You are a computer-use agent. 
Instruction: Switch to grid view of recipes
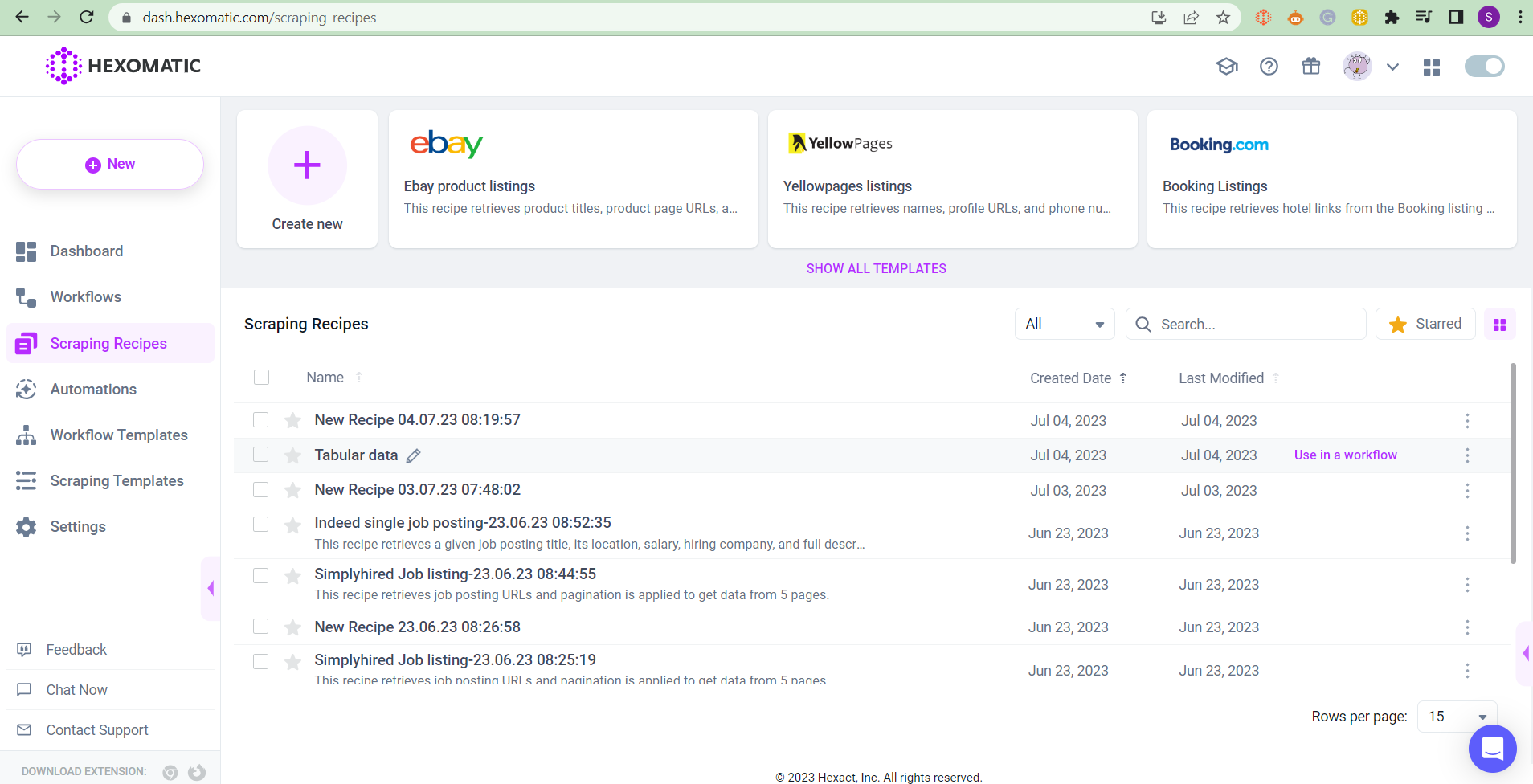click(x=1499, y=325)
